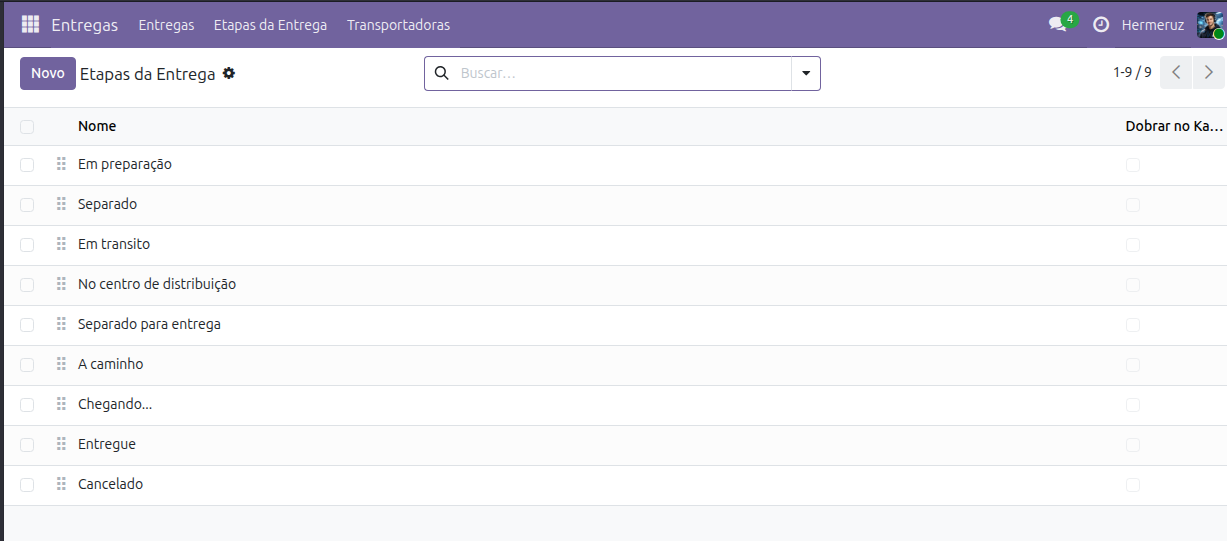Click the search magnifier icon
1227x541 pixels.
[441, 73]
